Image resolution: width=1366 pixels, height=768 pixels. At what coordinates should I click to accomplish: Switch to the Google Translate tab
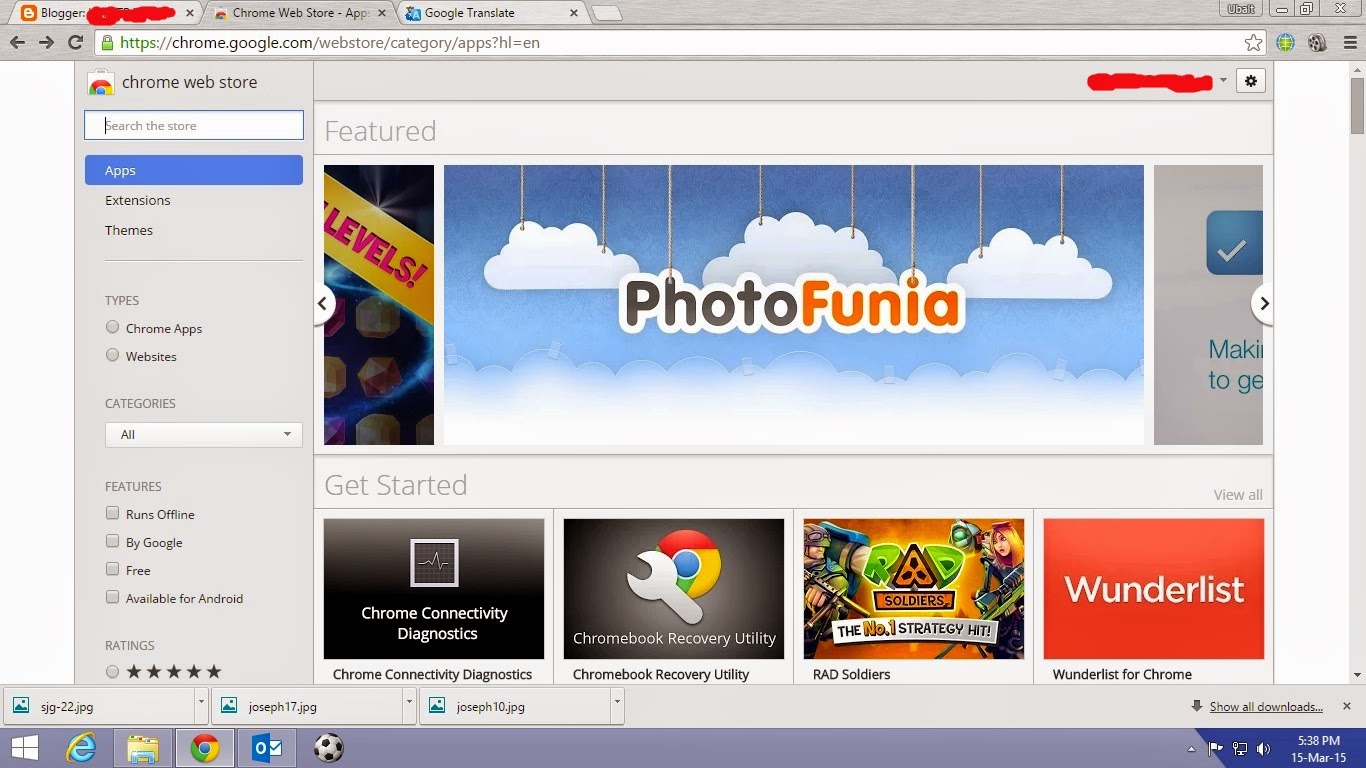[494, 13]
